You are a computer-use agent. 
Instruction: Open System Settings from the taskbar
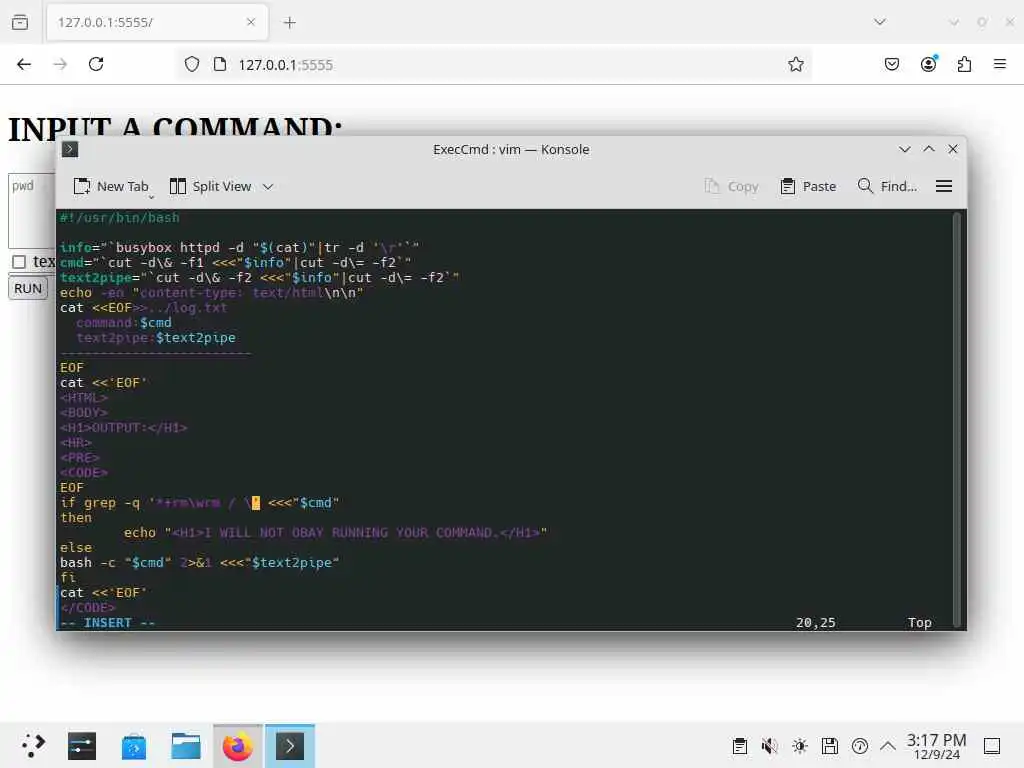pos(82,746)
